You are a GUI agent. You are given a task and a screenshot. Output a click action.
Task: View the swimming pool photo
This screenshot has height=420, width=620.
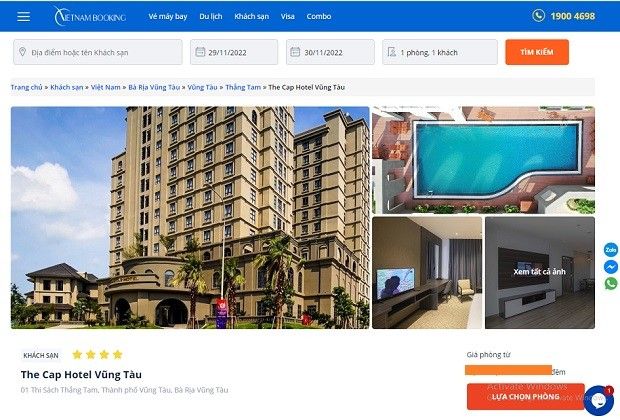(483, 160)
